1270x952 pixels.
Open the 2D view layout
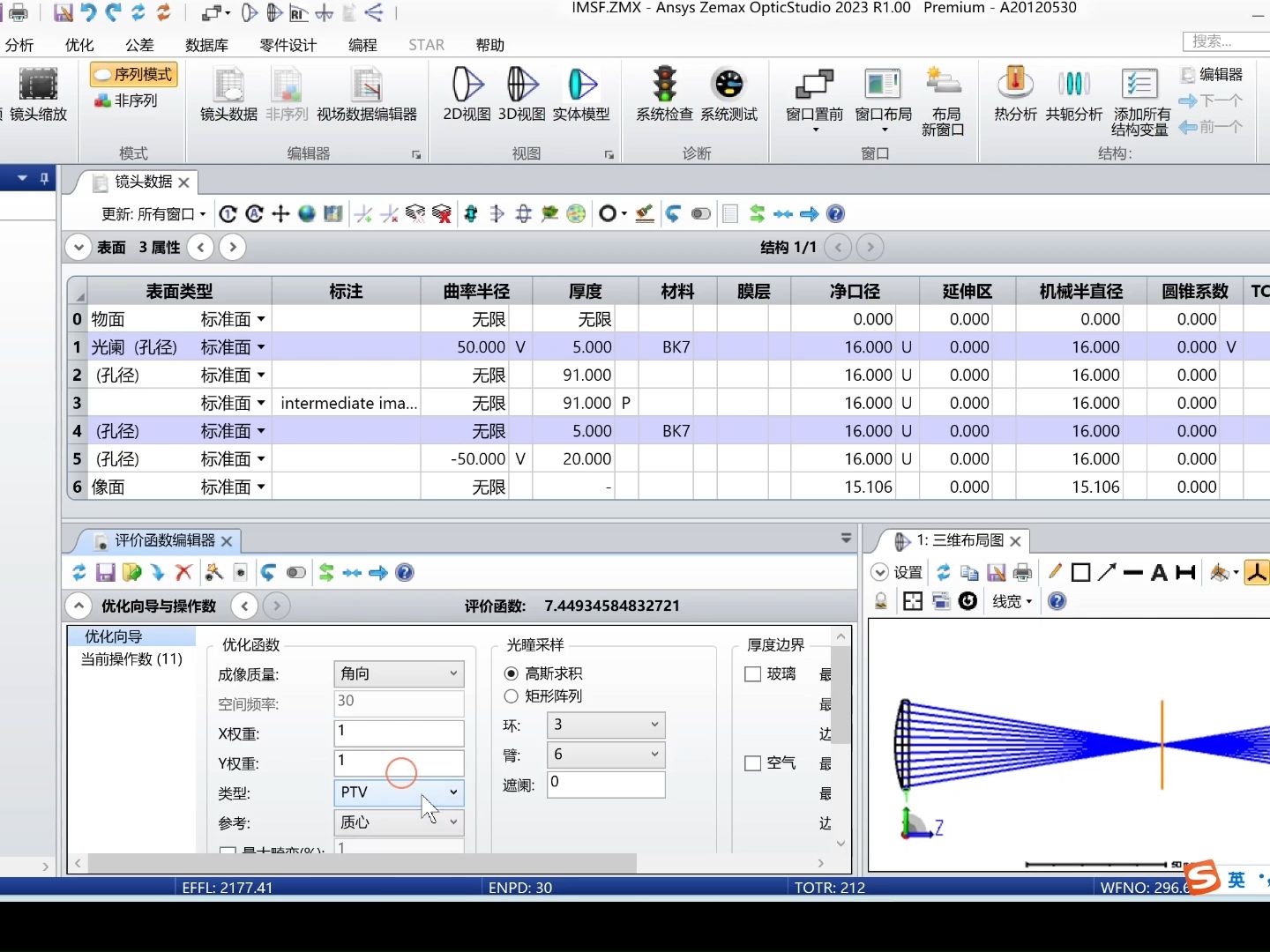click(467, 94)
